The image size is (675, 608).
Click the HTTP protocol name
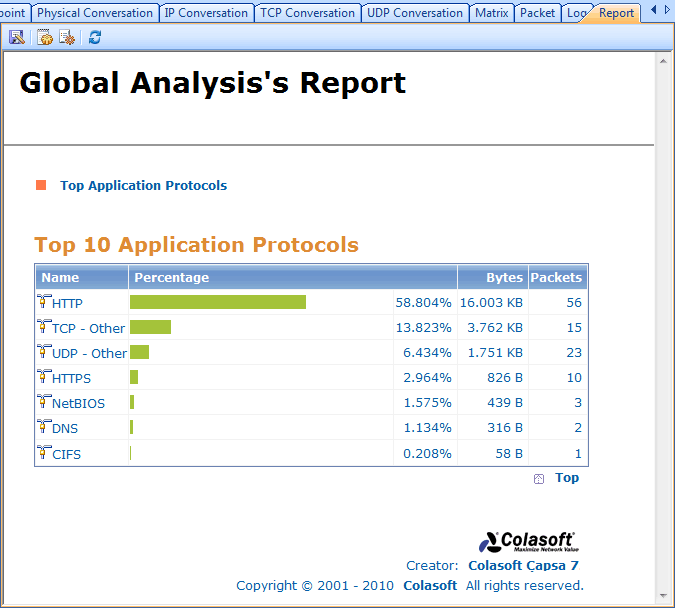coord(67,303)
